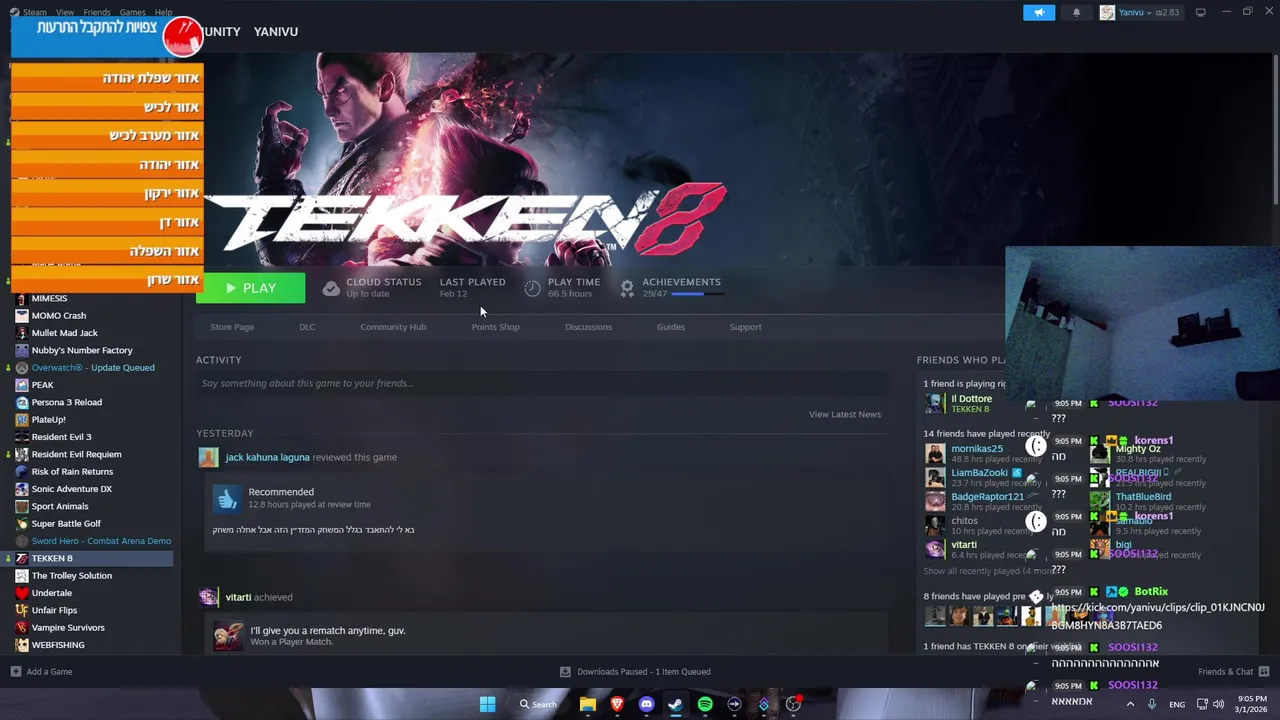This screenshot has width=1280, height=720.
Task: Open the Discussions tab
Action: click(x=588, y=327)
